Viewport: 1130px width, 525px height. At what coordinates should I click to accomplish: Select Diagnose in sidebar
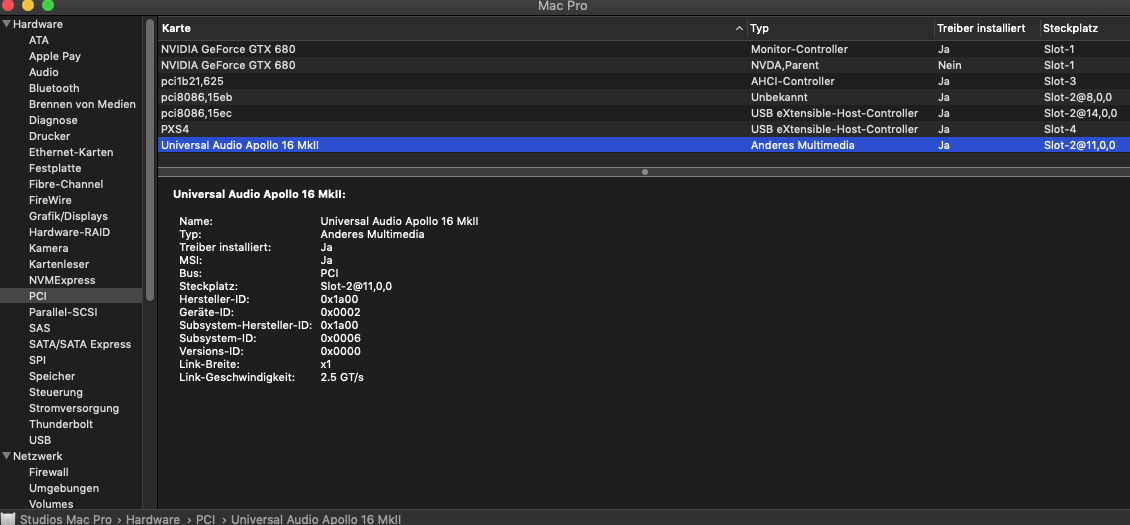coord(53,120)
